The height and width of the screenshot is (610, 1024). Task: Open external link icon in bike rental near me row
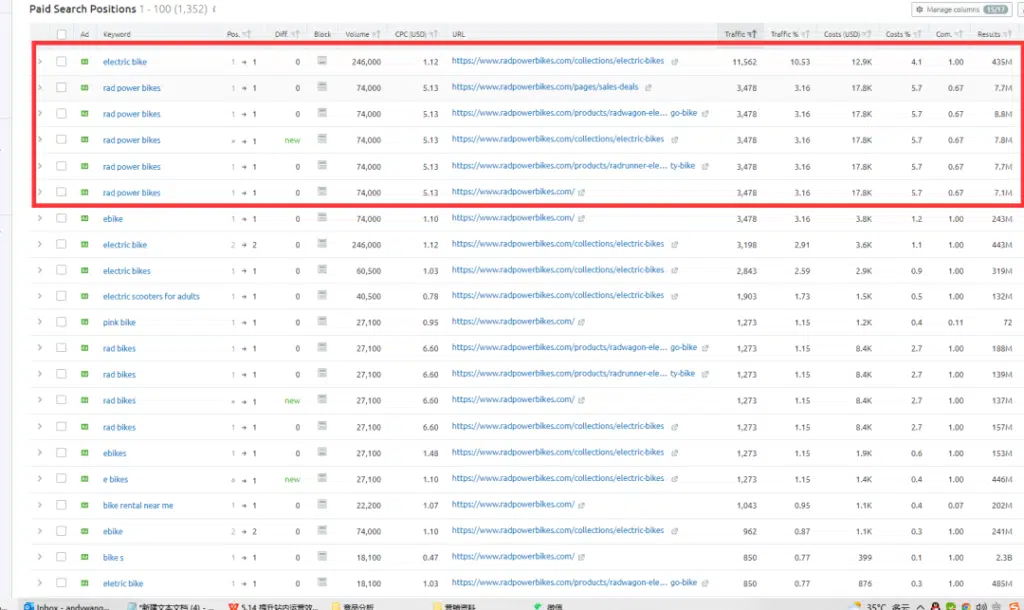pyautogui.click(x=581, y=505)
